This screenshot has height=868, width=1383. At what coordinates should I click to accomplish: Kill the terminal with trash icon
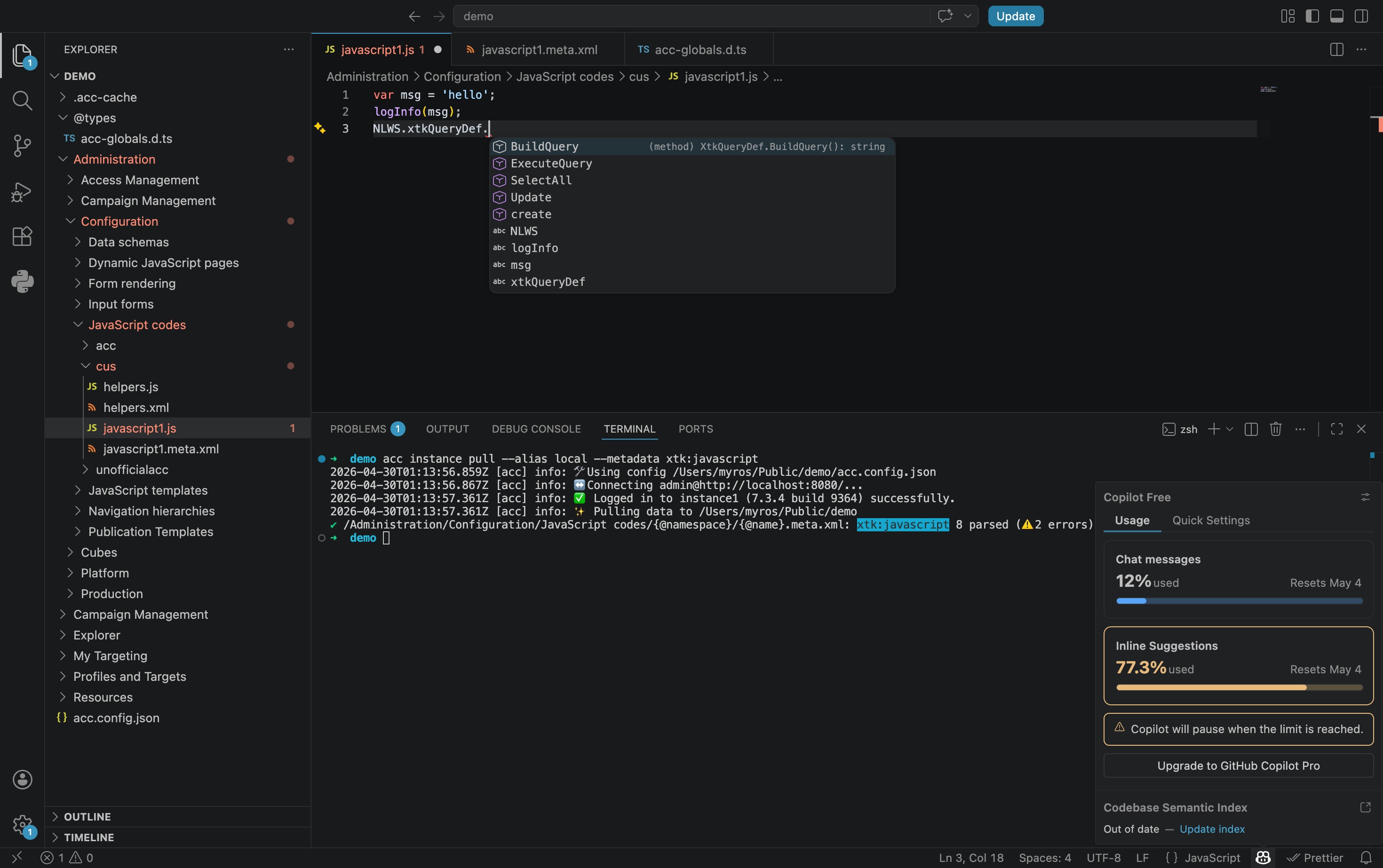tap(1276, 429)
